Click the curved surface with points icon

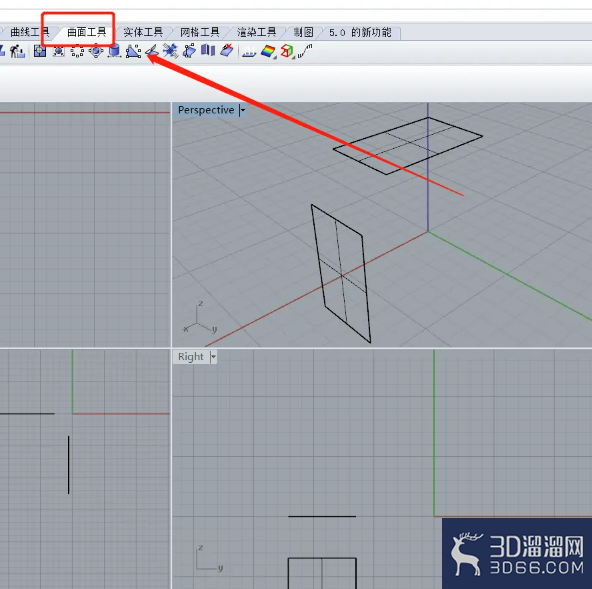pyautogui.click(x=189, y=51)
